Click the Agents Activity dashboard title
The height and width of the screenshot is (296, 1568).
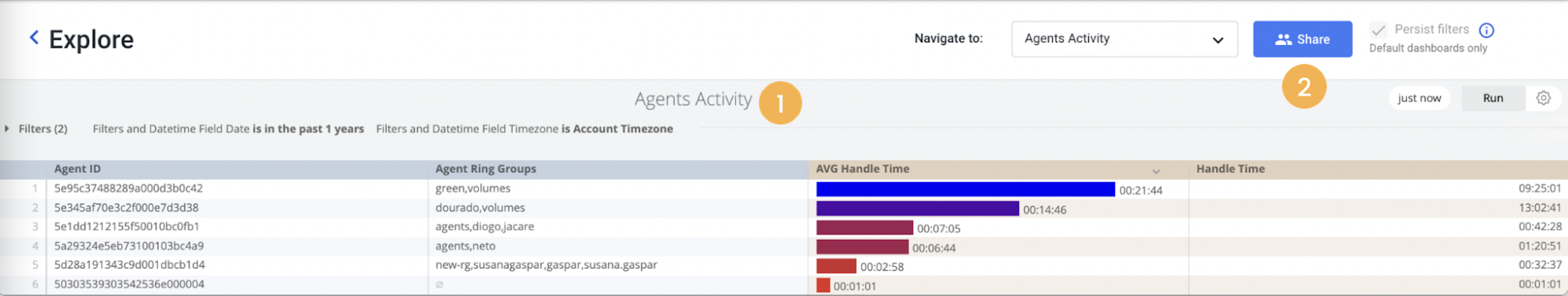[x=693, y=99]
